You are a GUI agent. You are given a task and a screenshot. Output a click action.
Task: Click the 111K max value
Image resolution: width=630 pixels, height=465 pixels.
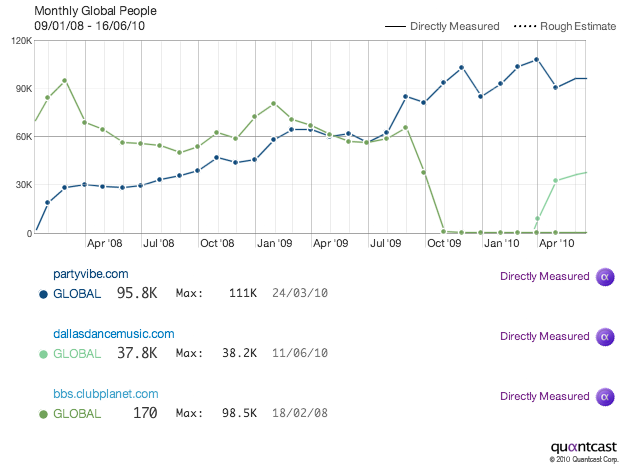243,293
